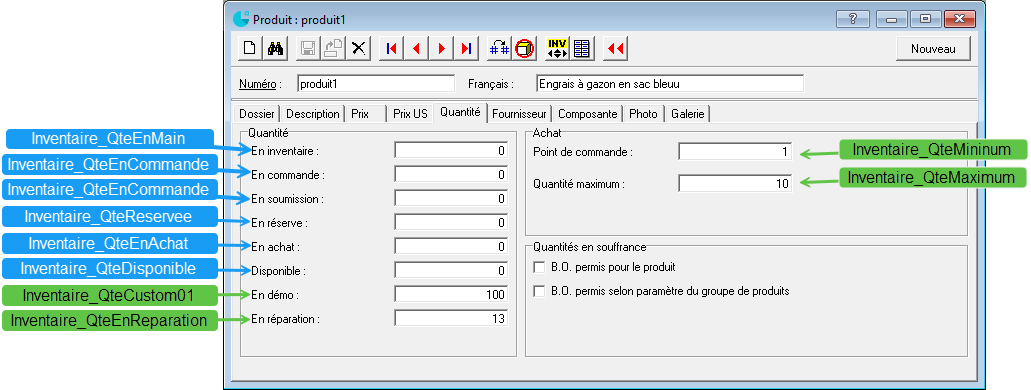Screen dimensions: 1031x390
Task: Click the En achat quantity field
Action: pyautogui.click(x=451, y=247)
